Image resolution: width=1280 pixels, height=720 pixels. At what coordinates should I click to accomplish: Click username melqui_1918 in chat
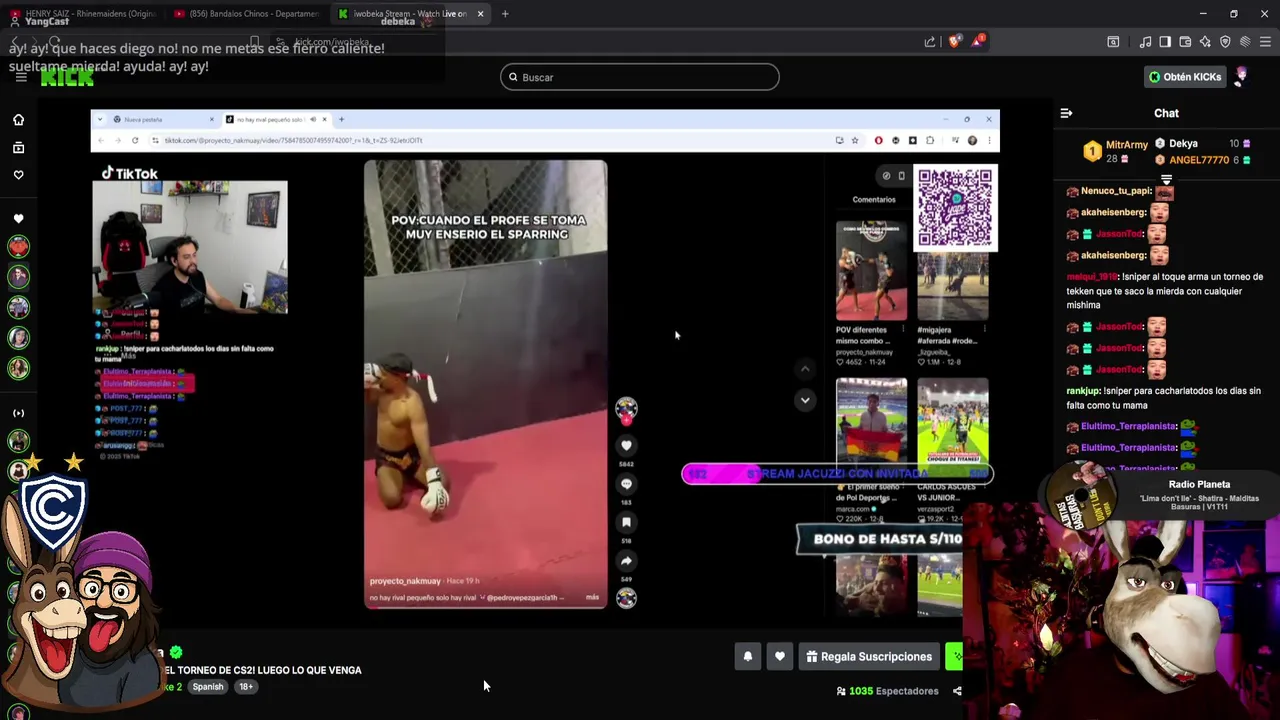[1092, 277]
